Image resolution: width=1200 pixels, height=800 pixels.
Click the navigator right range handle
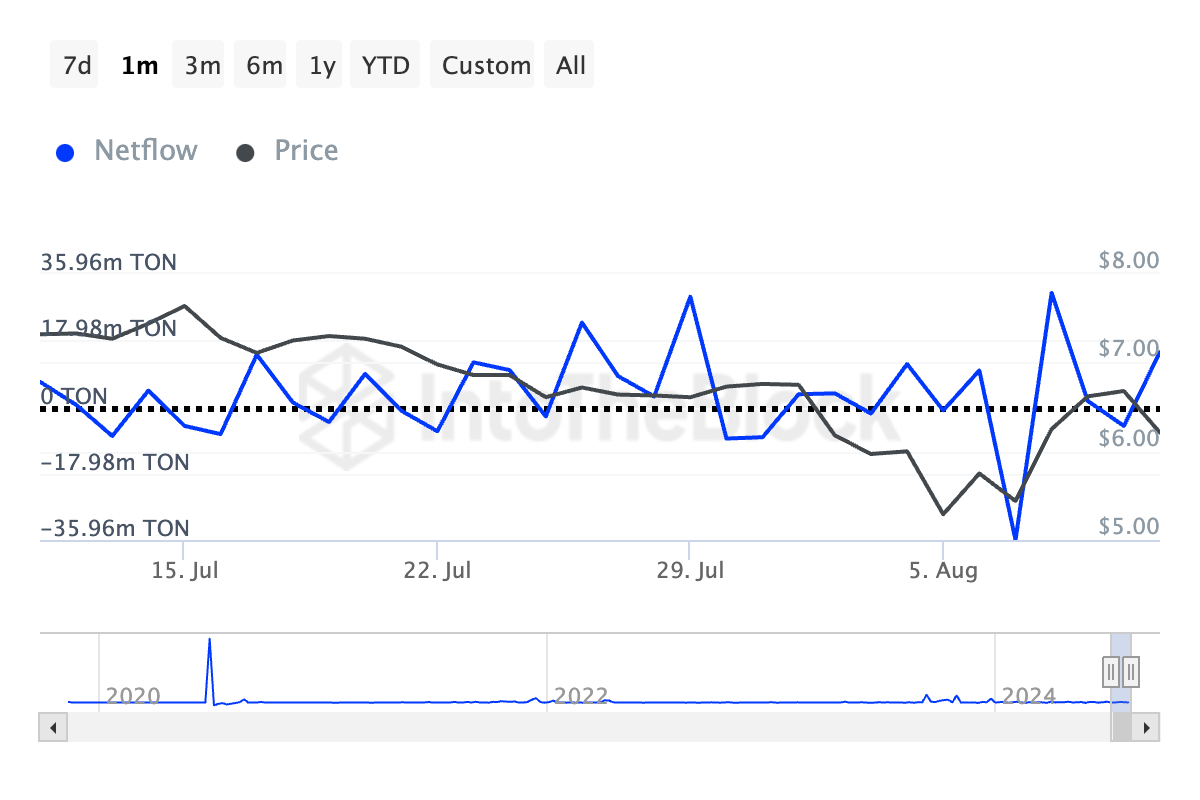(1131, 670)
